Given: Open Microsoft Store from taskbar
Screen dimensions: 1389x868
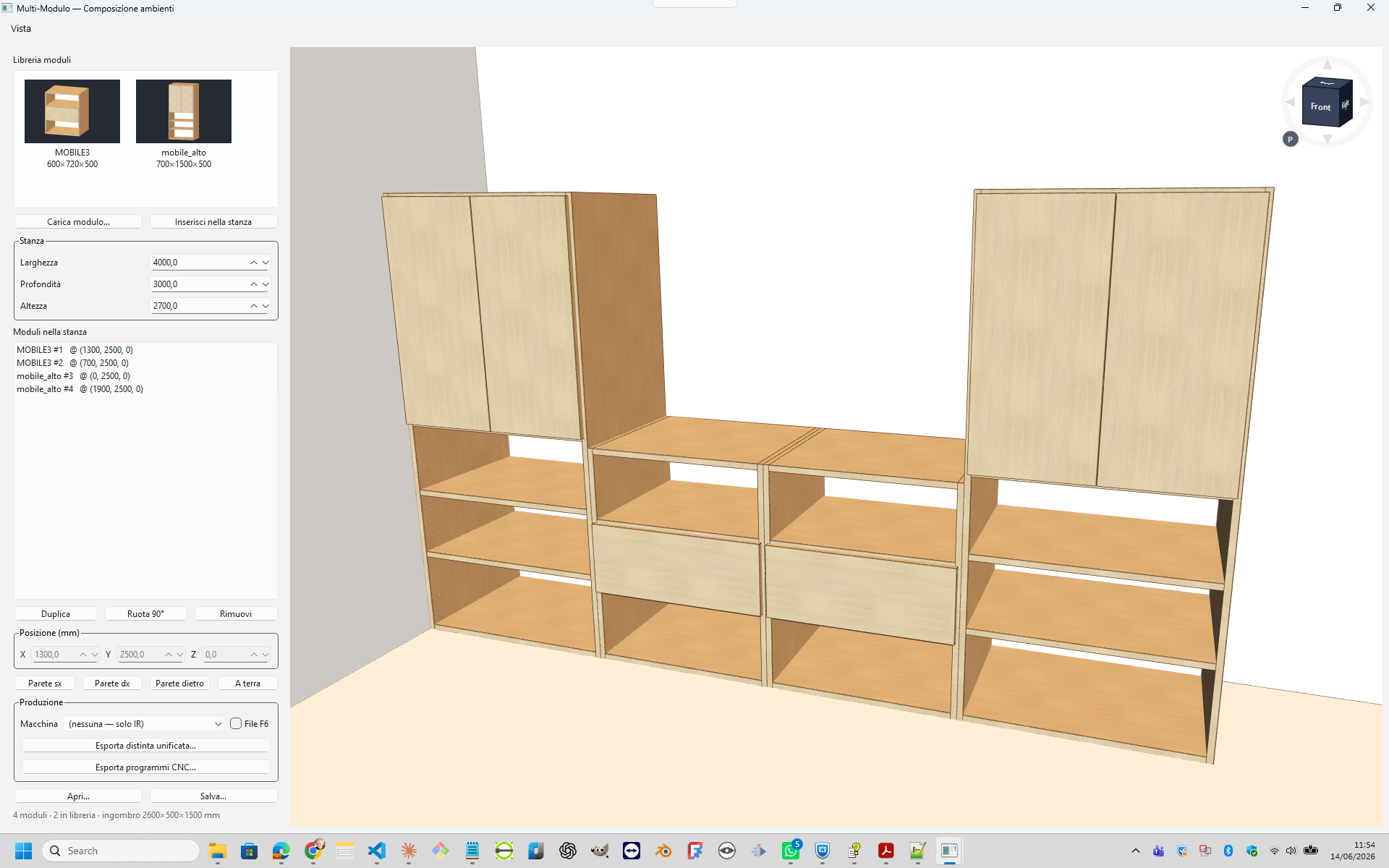Looking at the screenshot, I should tap(250, 851).
